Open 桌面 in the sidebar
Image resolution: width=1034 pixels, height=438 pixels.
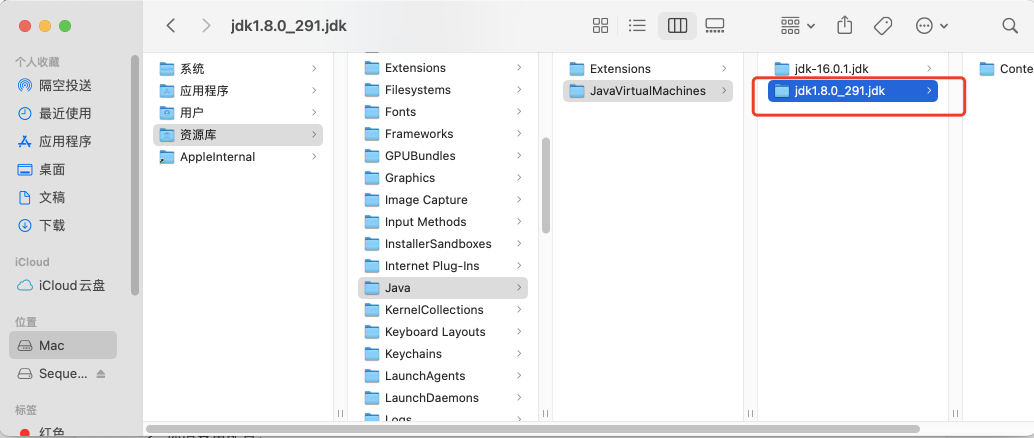(x=65, y=170)
